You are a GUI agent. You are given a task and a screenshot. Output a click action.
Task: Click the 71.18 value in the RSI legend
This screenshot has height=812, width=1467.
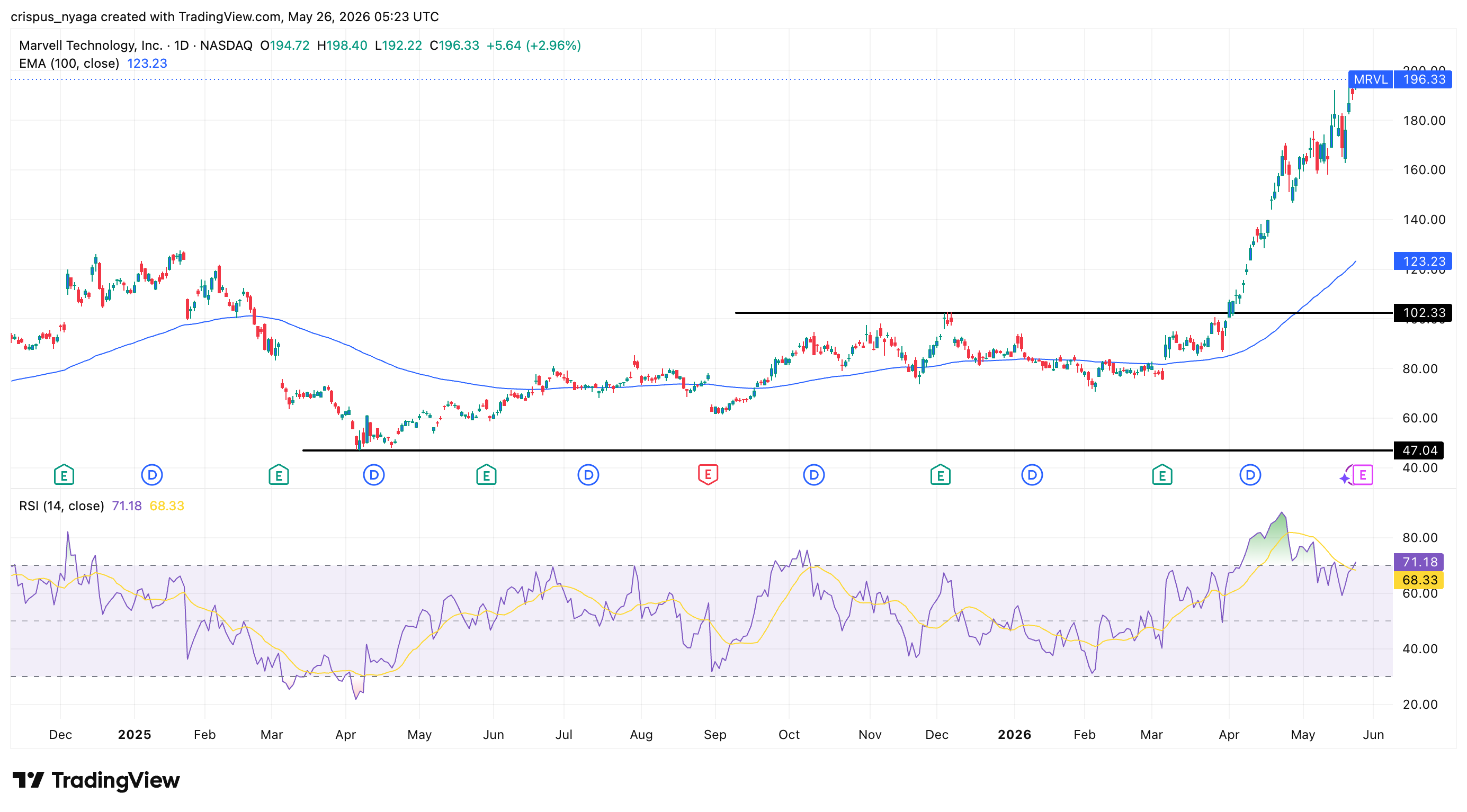pyautogui.click(x=127, y=506)
